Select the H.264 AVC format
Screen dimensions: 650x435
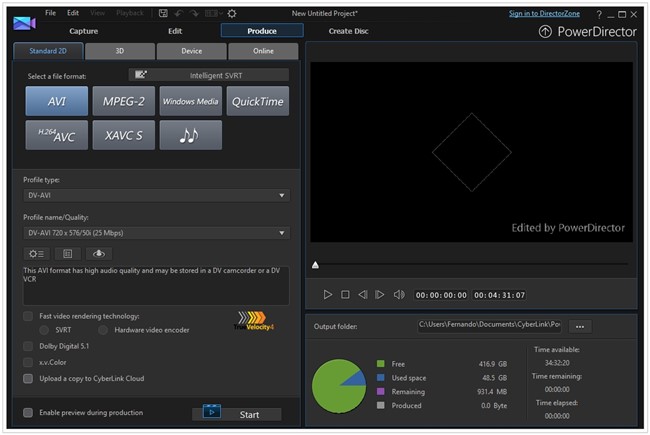pos(57,135)
